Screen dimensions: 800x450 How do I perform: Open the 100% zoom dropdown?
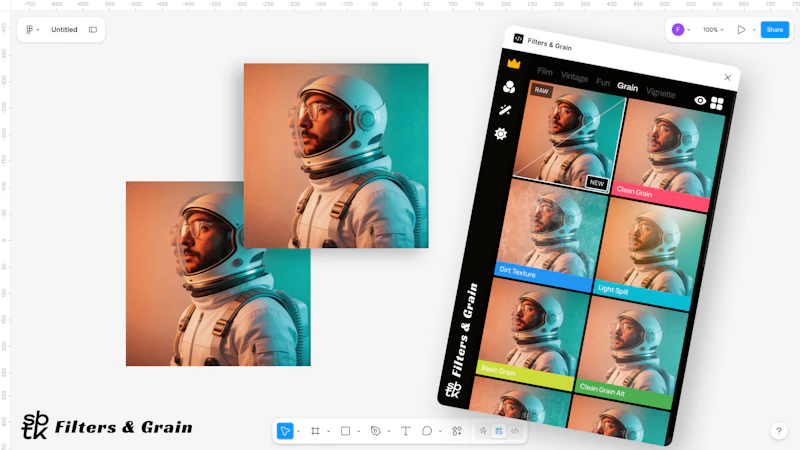tap(713, 30)
